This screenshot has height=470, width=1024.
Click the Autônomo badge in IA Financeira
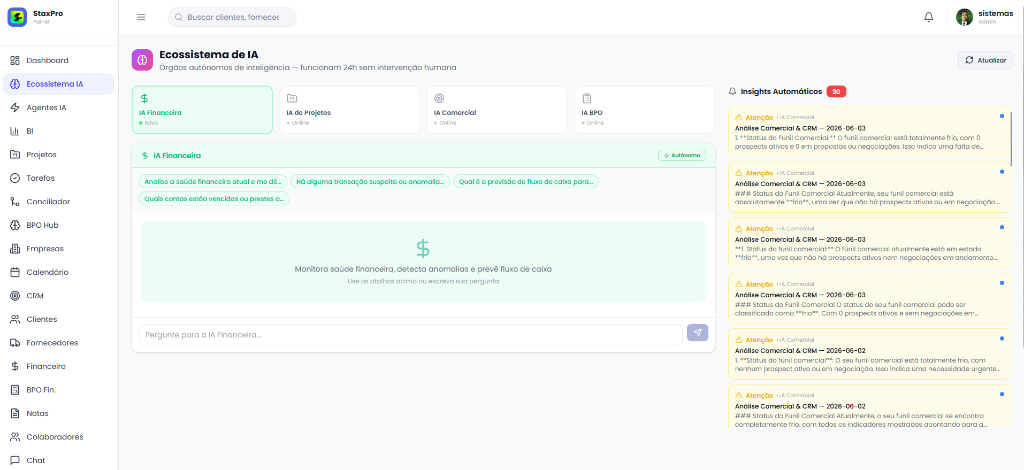[682, 155]
